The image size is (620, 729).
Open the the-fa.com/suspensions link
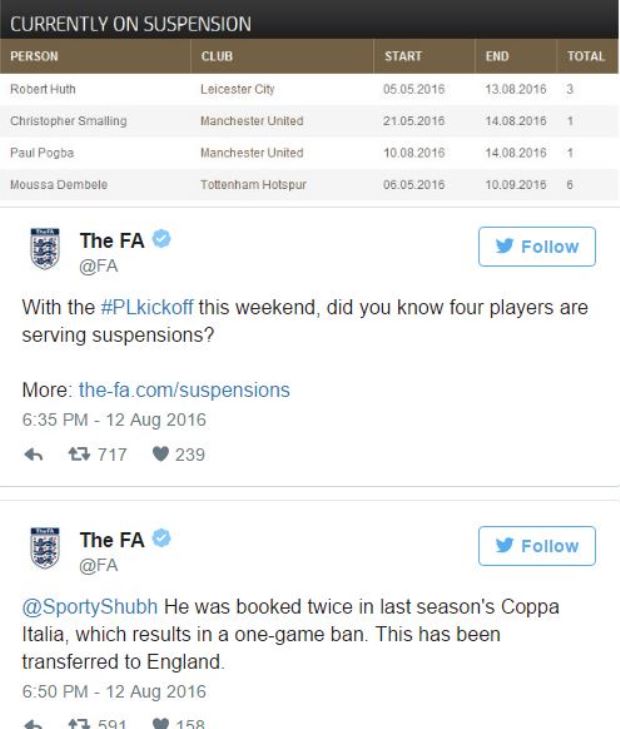(x=184, y=390)
